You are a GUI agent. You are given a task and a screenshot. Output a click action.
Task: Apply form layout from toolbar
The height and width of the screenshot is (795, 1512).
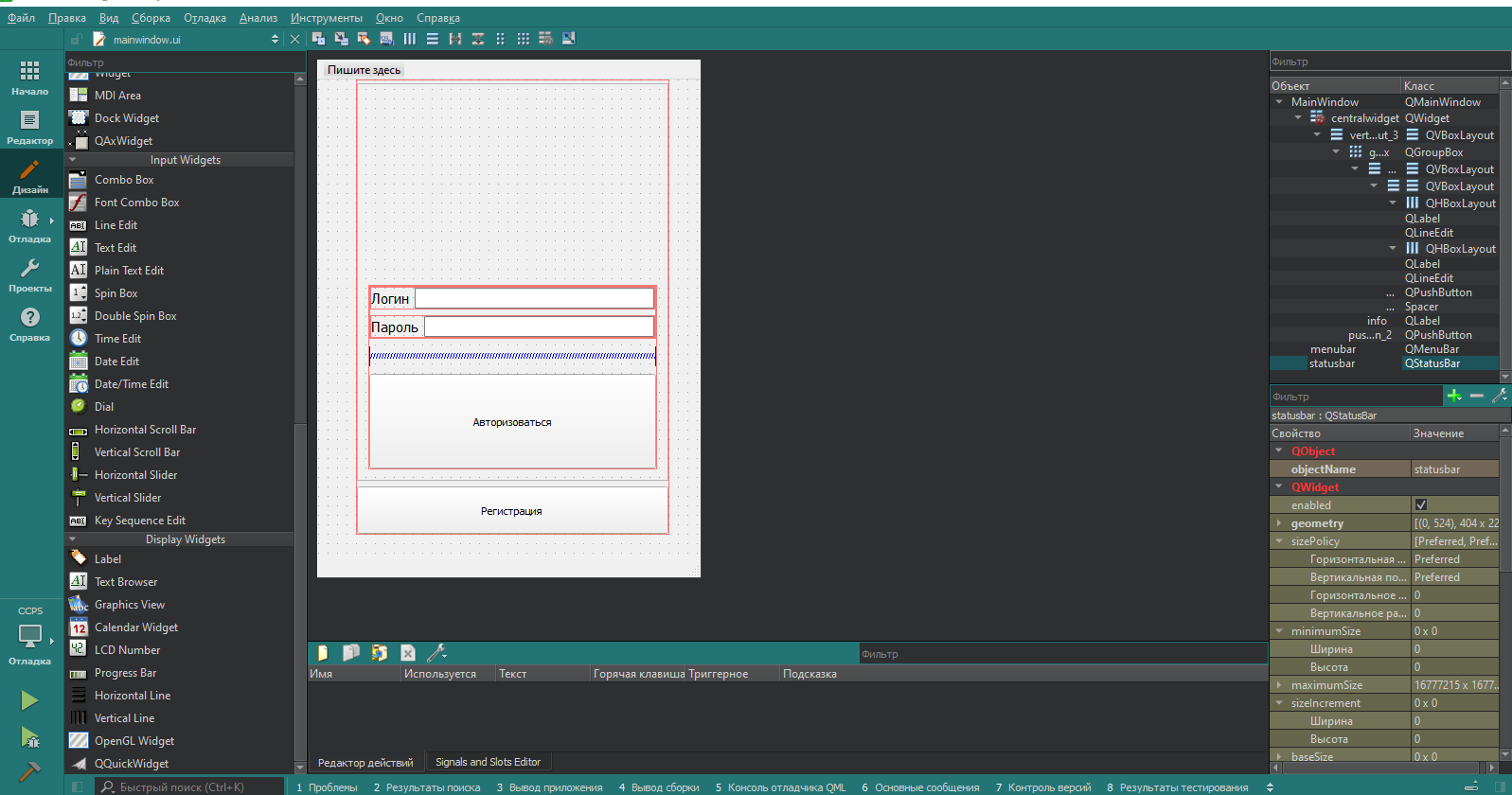(x=501, y=39)
